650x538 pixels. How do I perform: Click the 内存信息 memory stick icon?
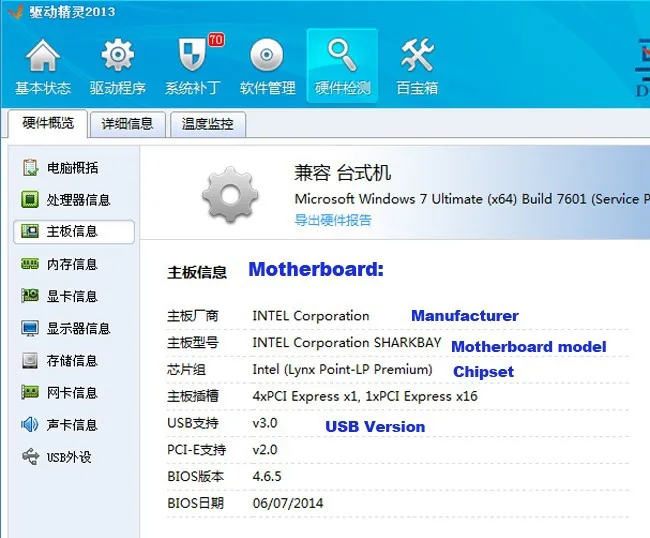pos(30,264)
